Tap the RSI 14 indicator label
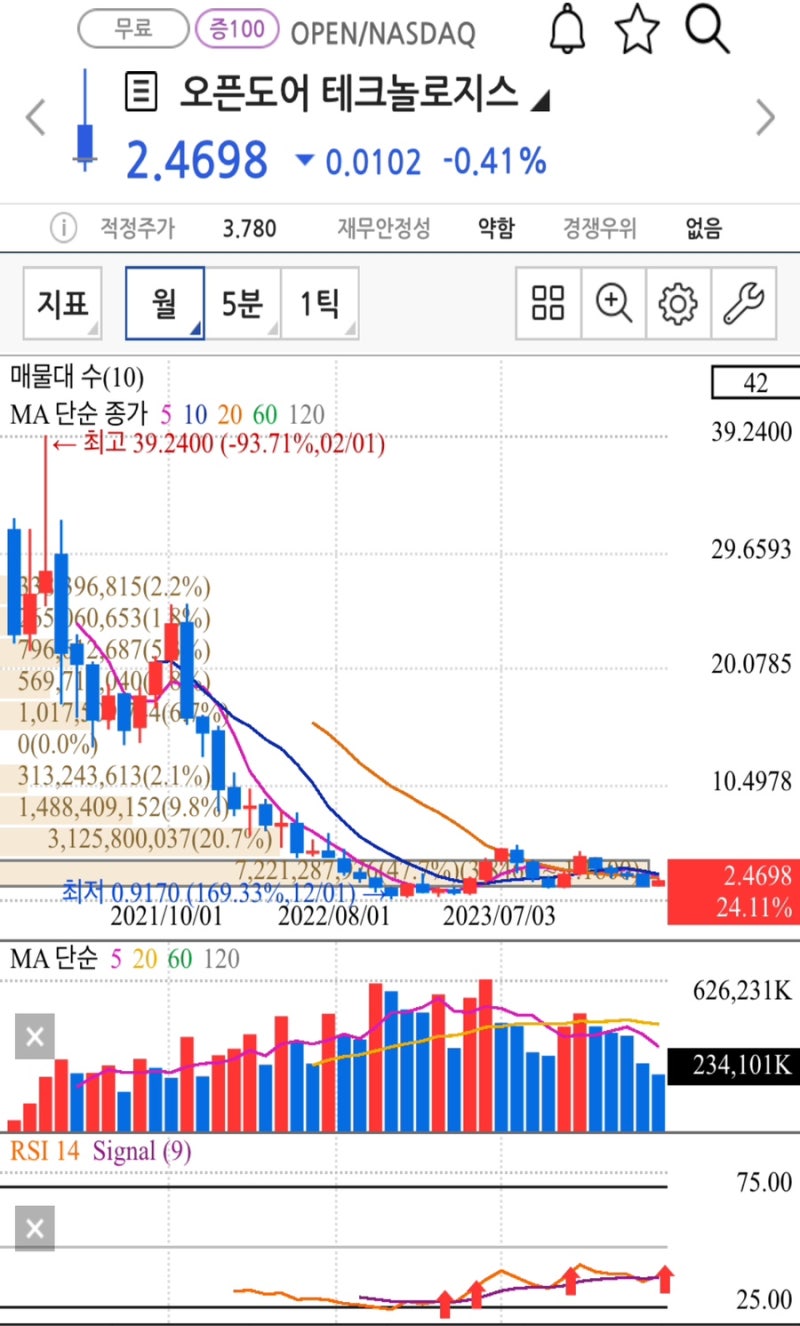 coord(45,1151)
